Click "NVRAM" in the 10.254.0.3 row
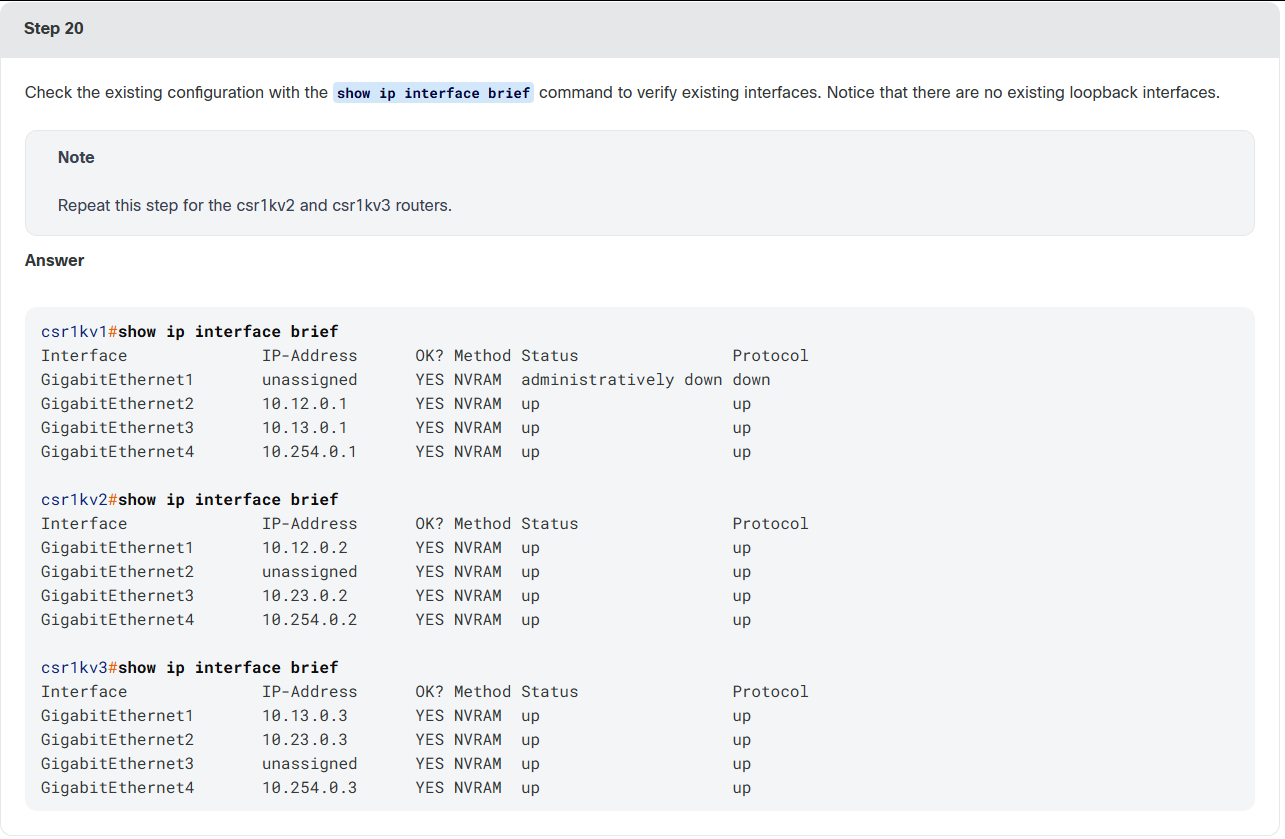The width and height of the screenshot is (1285, 839). coord(478,788)
